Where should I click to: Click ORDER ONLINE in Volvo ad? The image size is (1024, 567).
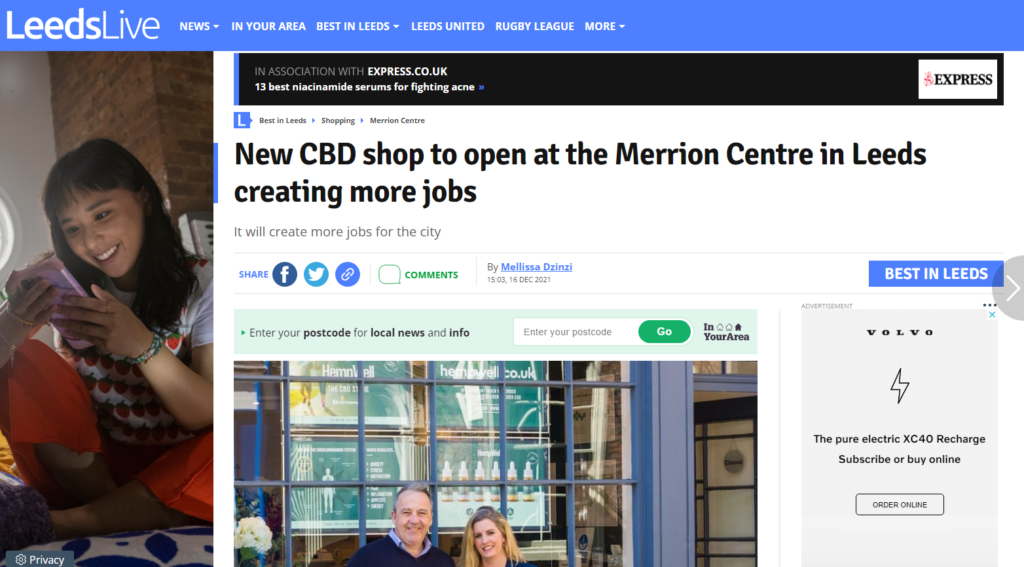click(899, 504)
